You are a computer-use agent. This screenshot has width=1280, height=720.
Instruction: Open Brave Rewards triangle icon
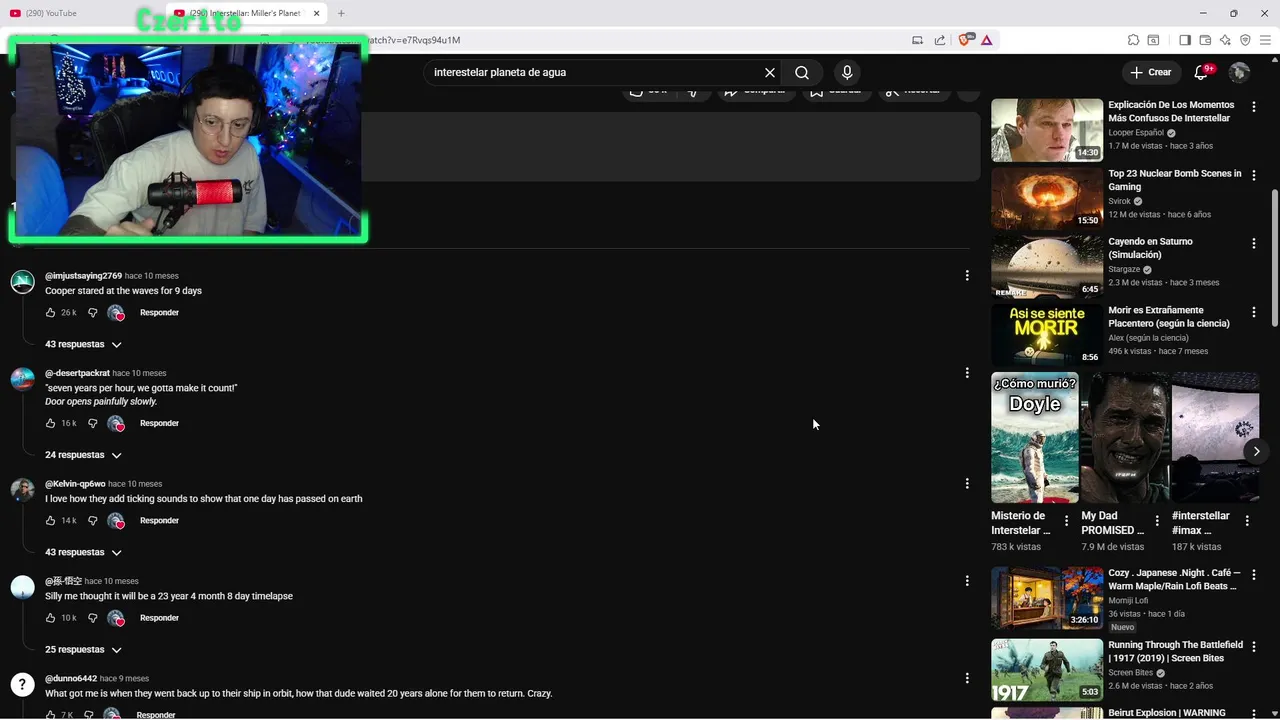pos(986,40)
